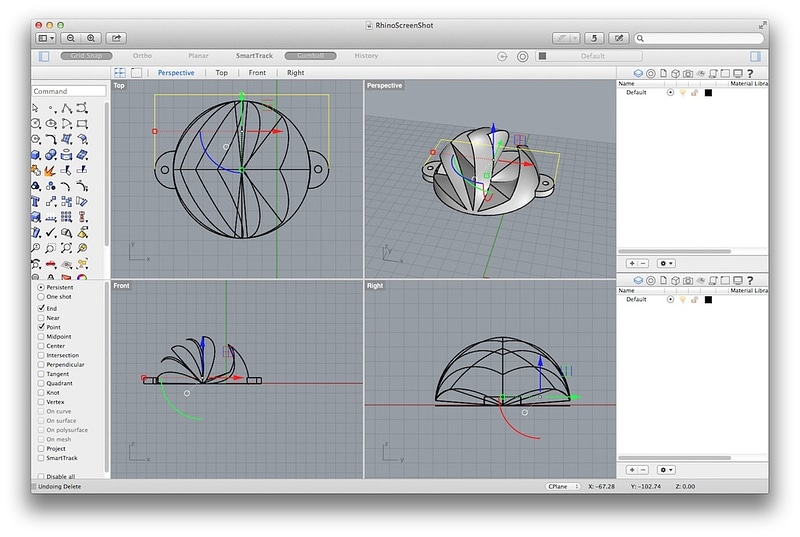Click the single viewport layout icon
This screenshot has width=800, height=537.
coord(136,72)
